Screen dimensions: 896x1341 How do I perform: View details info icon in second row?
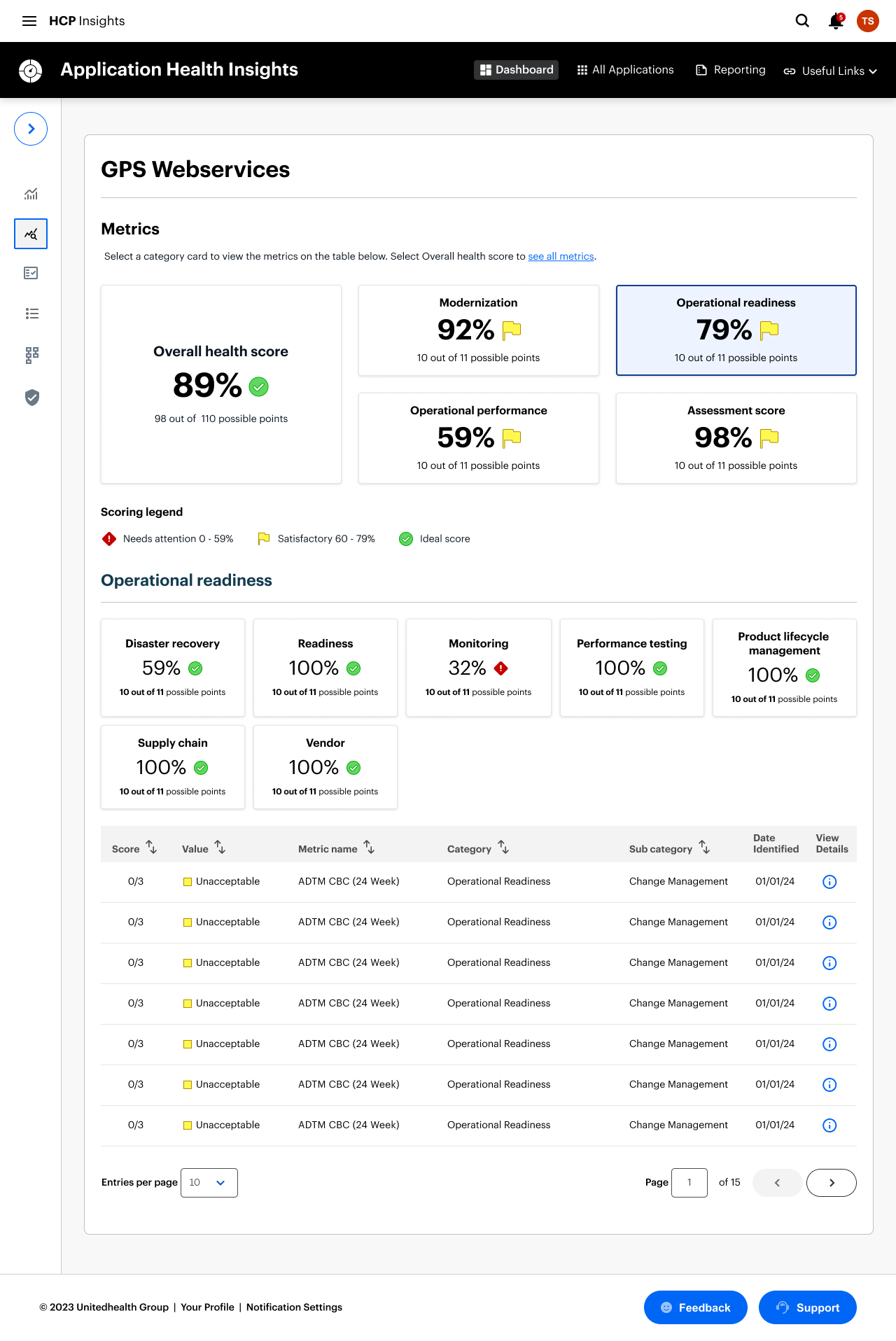[x=829, y=922]
